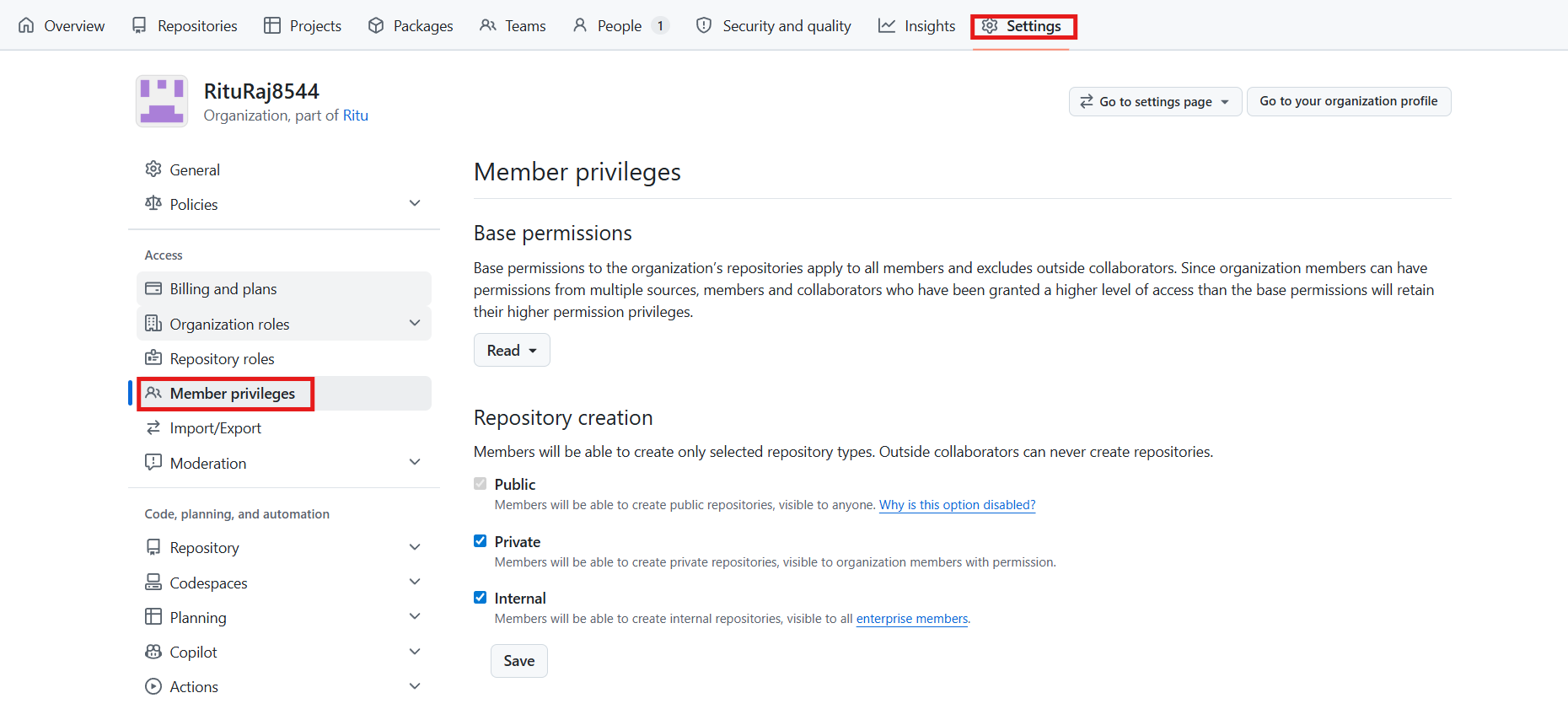Click the People person icon
Viewport: 1568px width, 709px height.
tap(580, 25)
